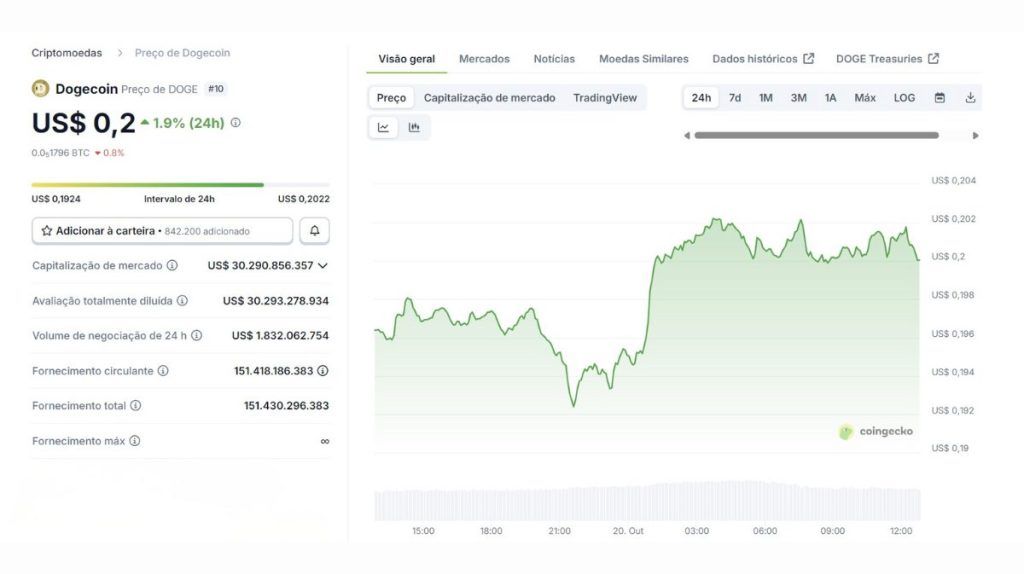Select the TradingView chart toggle
The image size is (1024, 574).
605,98
